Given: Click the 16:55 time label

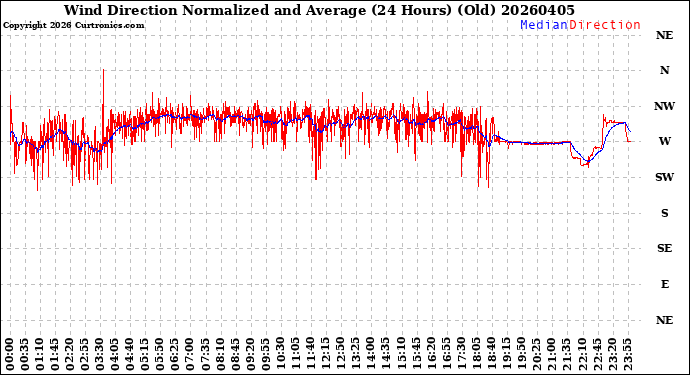Looking at the screenshot, I should [446, 354].
